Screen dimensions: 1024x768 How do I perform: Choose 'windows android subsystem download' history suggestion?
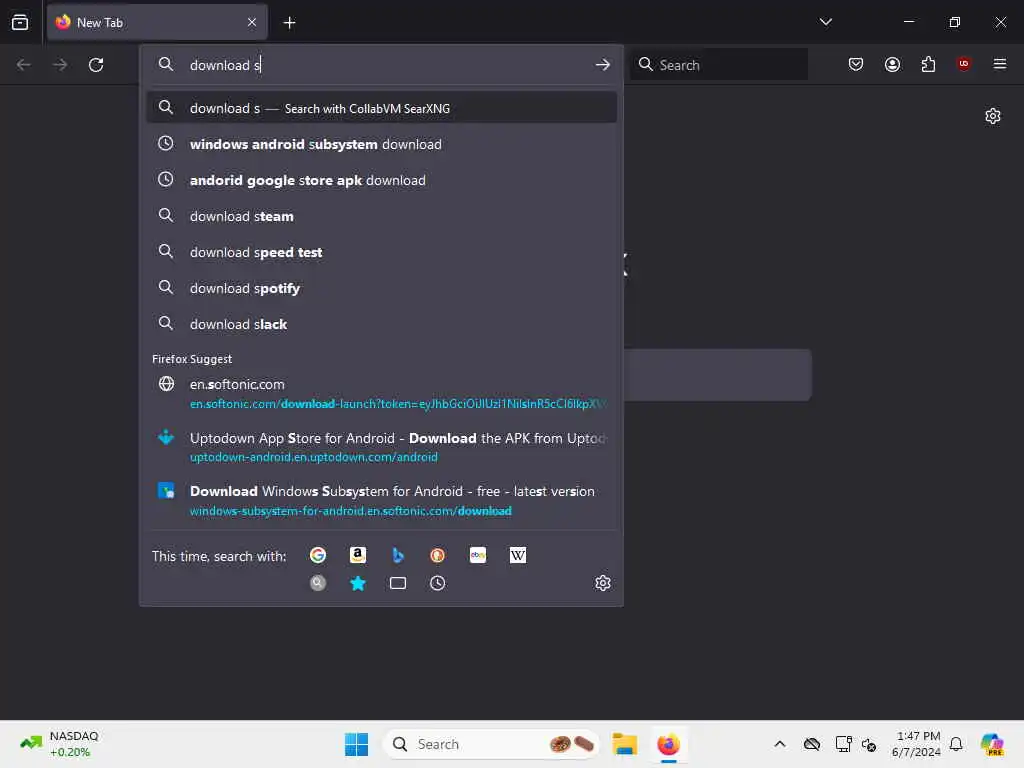(x=381, y=144)
